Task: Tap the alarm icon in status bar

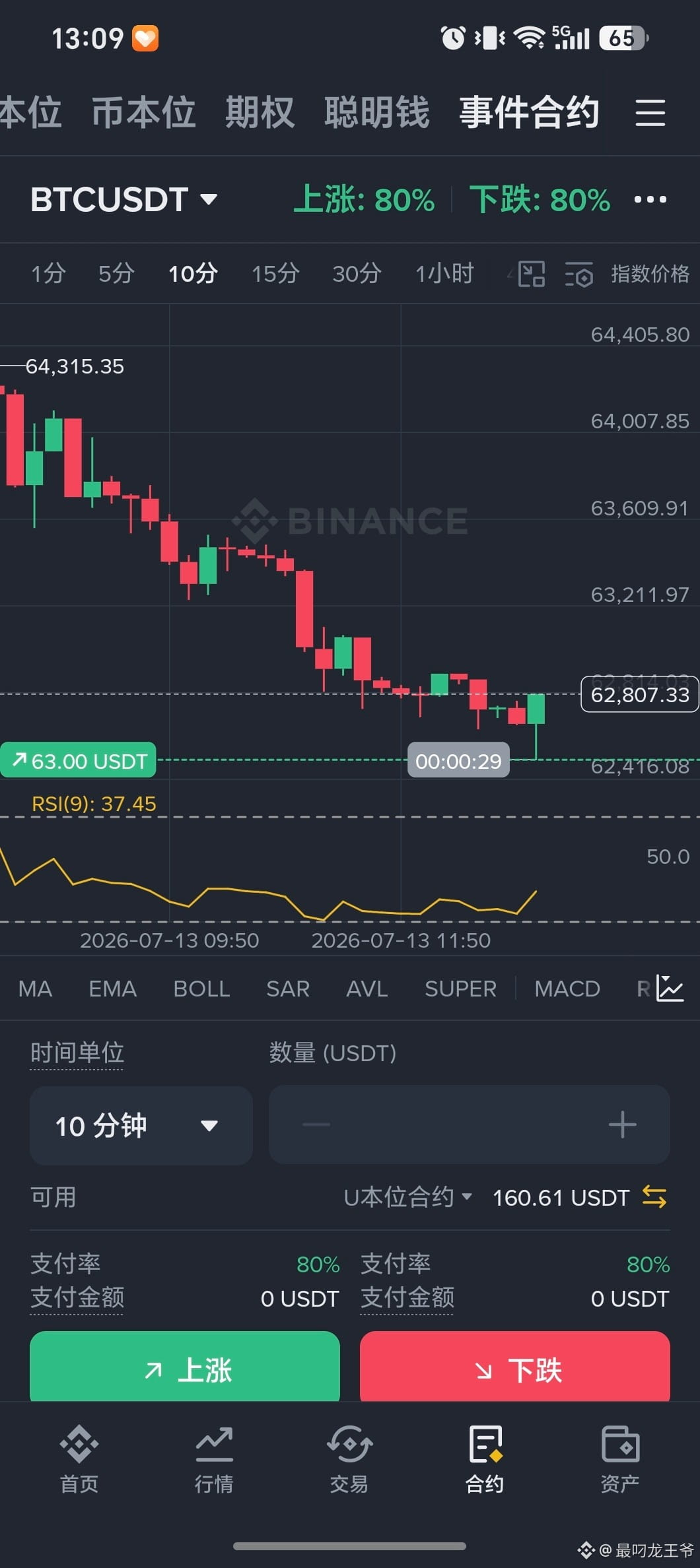Action: [453, 38]
